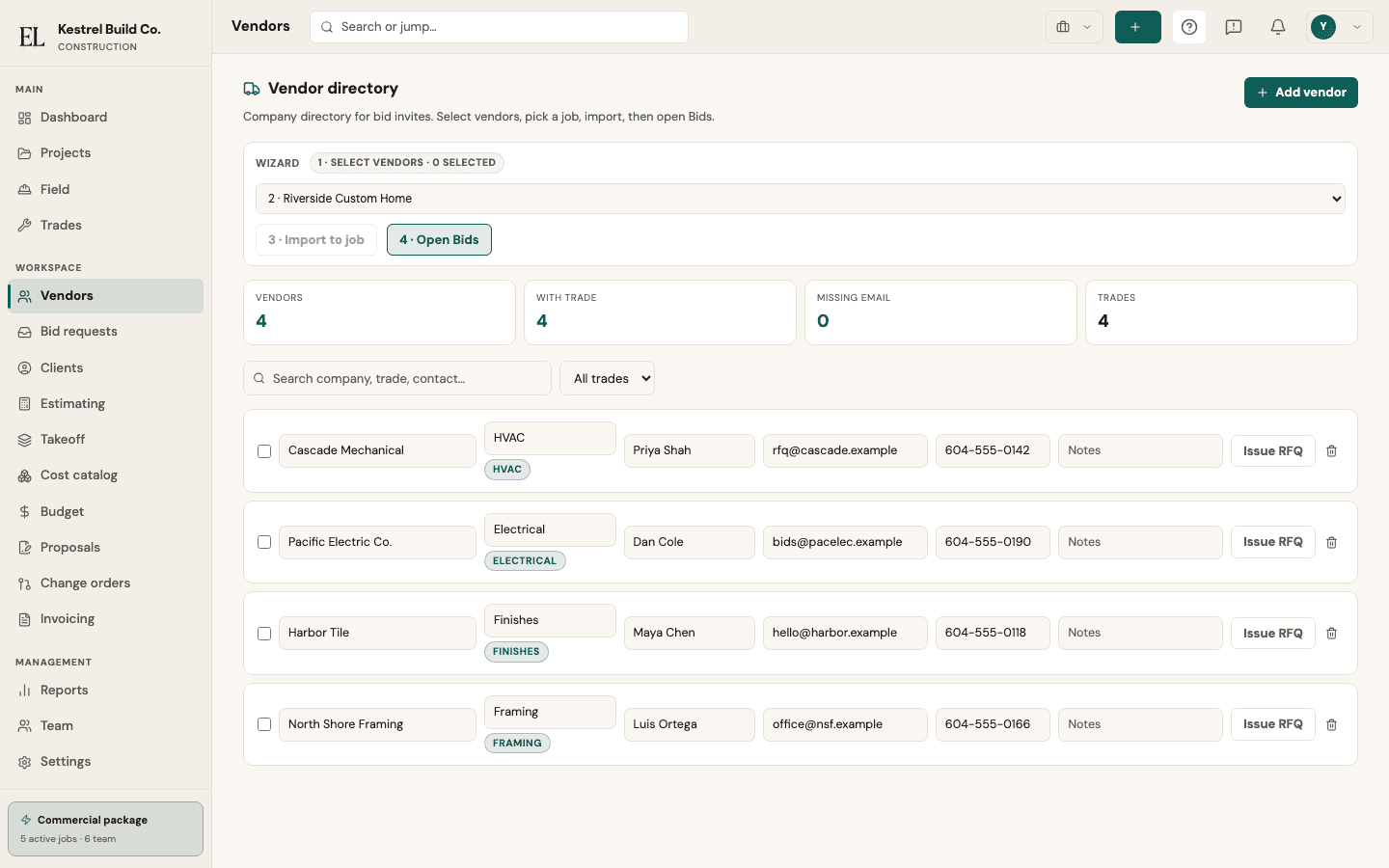Open the Estimating section

[106, 404]
